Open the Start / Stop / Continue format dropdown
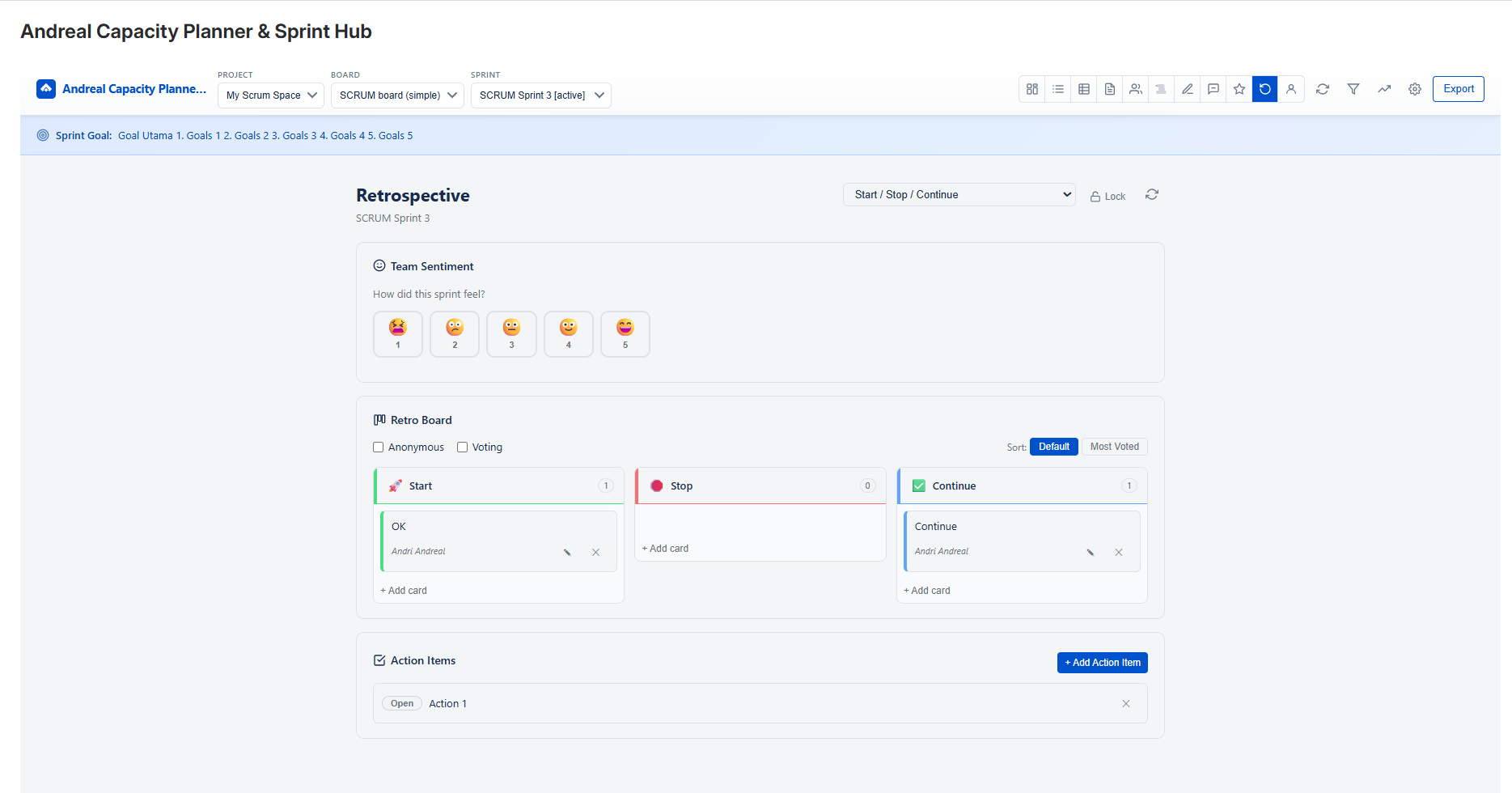This screenshot has height=793, width=1512. point(959,195)
